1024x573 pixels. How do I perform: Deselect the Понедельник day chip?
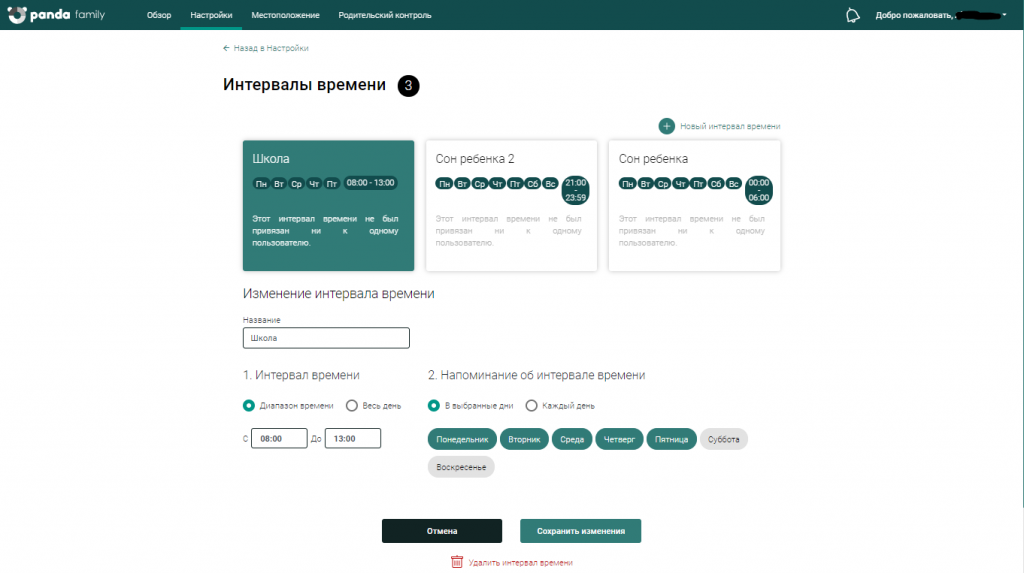[x=463, y=439]
